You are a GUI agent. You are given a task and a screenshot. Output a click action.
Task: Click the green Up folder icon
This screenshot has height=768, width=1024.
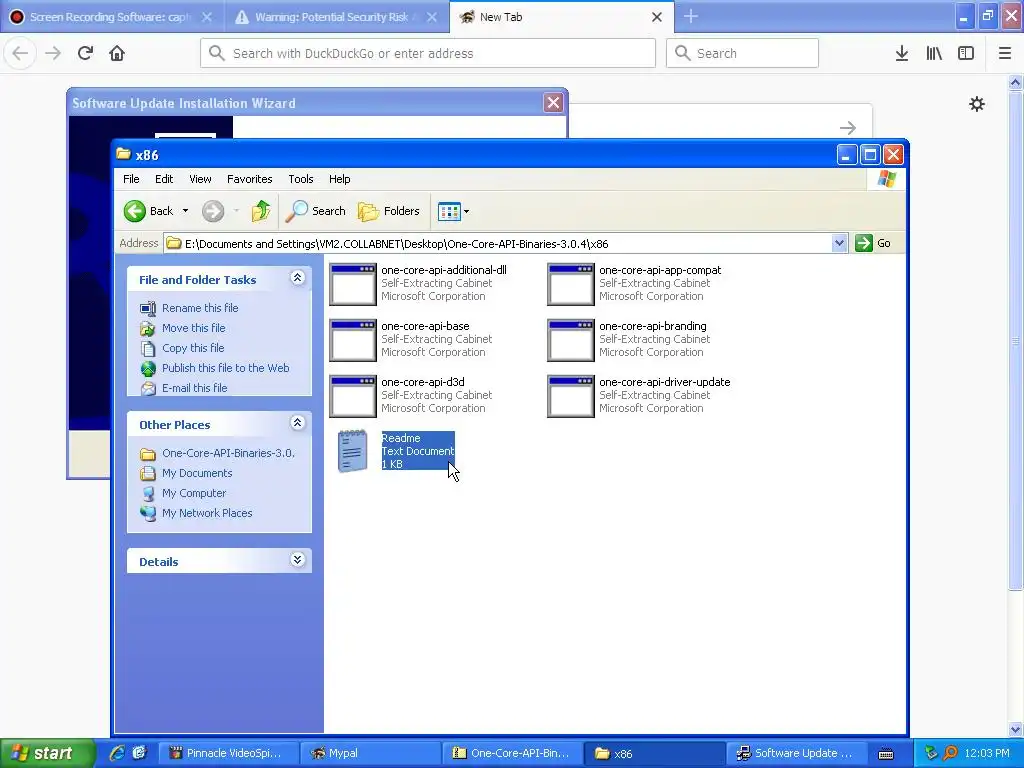(261, 211)
